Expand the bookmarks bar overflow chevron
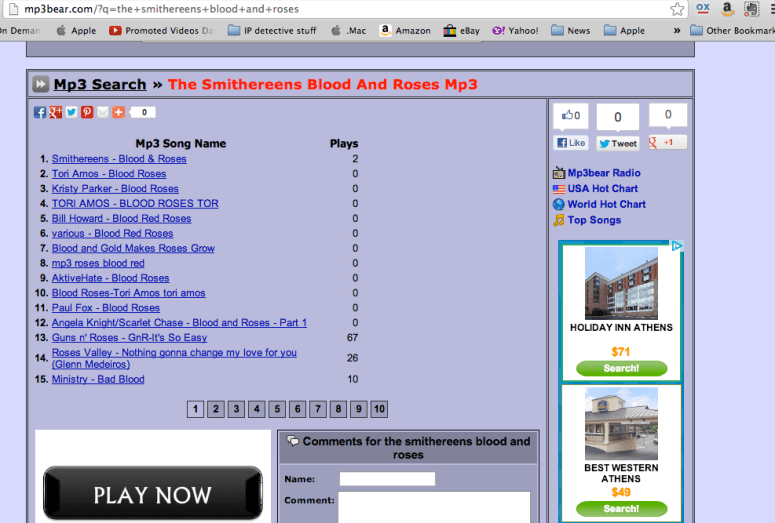Screen dimensions: 775x523 click(677, 31)
